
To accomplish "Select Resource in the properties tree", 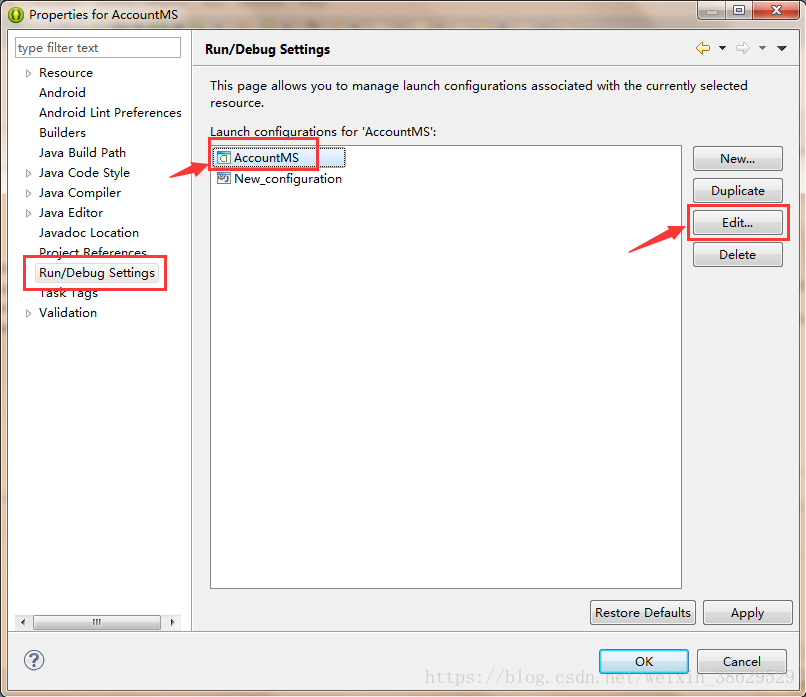I will click(x=66, y=73).
